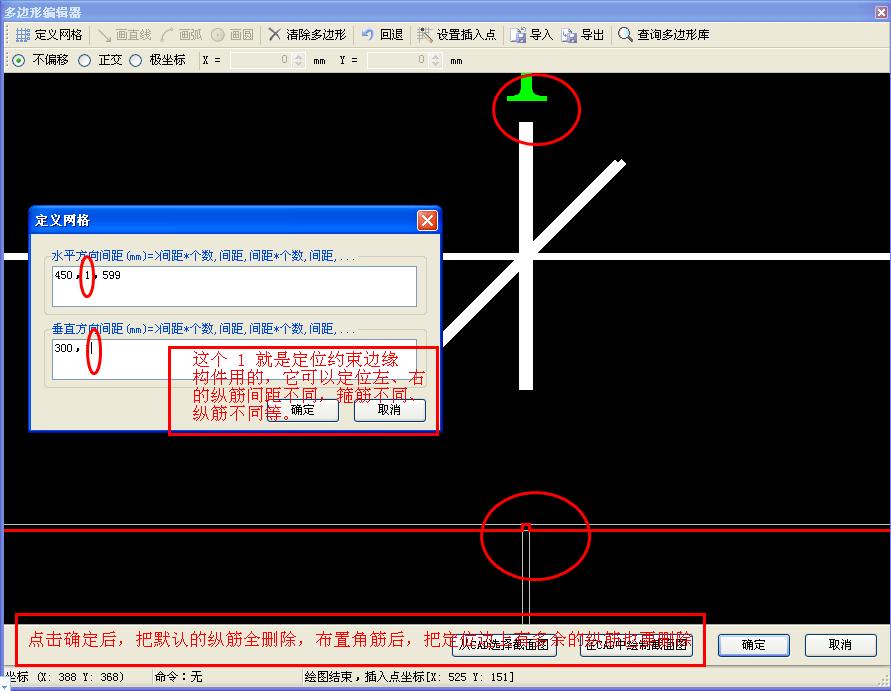891x691 pixels.
Task: Click 设置插入点 set insertion point tool
Action: 456,35
